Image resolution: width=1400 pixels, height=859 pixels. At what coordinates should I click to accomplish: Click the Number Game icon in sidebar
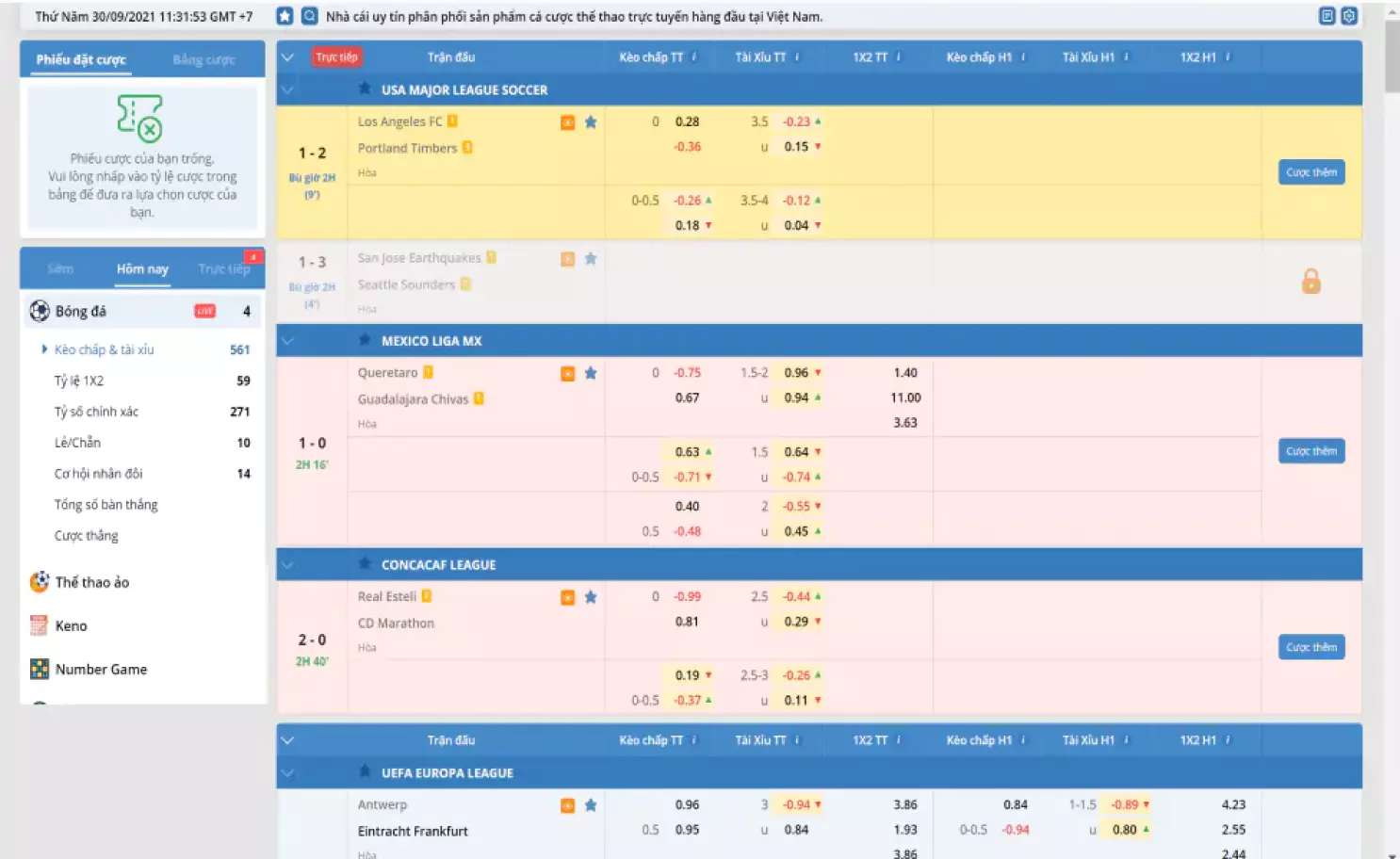(x=39, y=669)
